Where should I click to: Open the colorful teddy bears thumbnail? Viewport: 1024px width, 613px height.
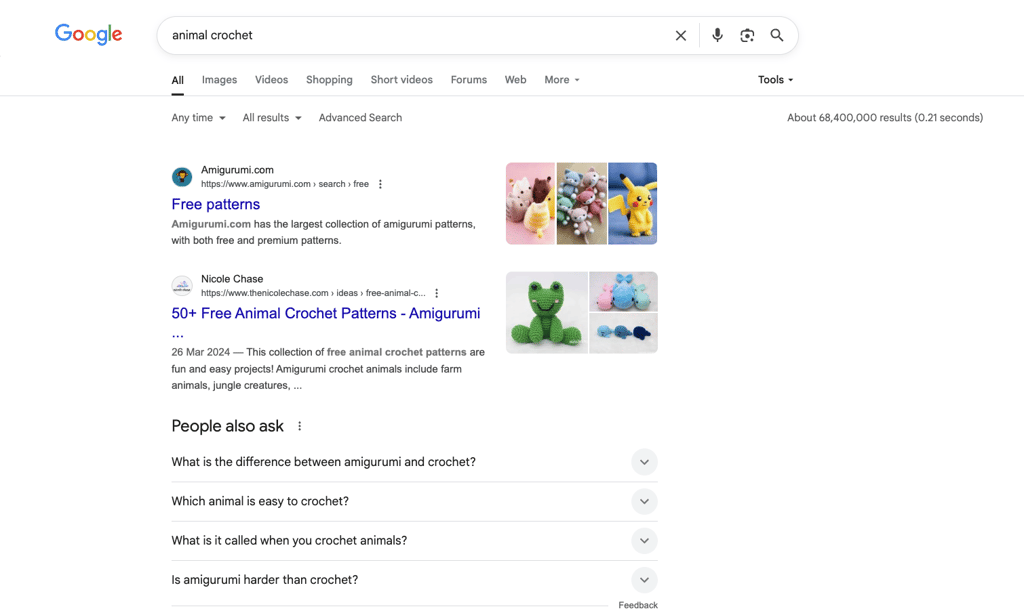pyautogui.click(x=582, y=204)
